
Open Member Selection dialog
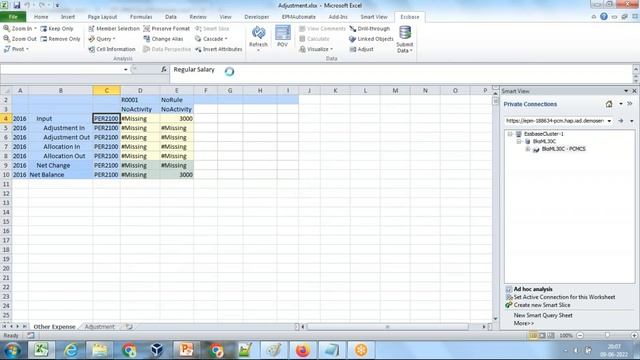click(114, 29)
